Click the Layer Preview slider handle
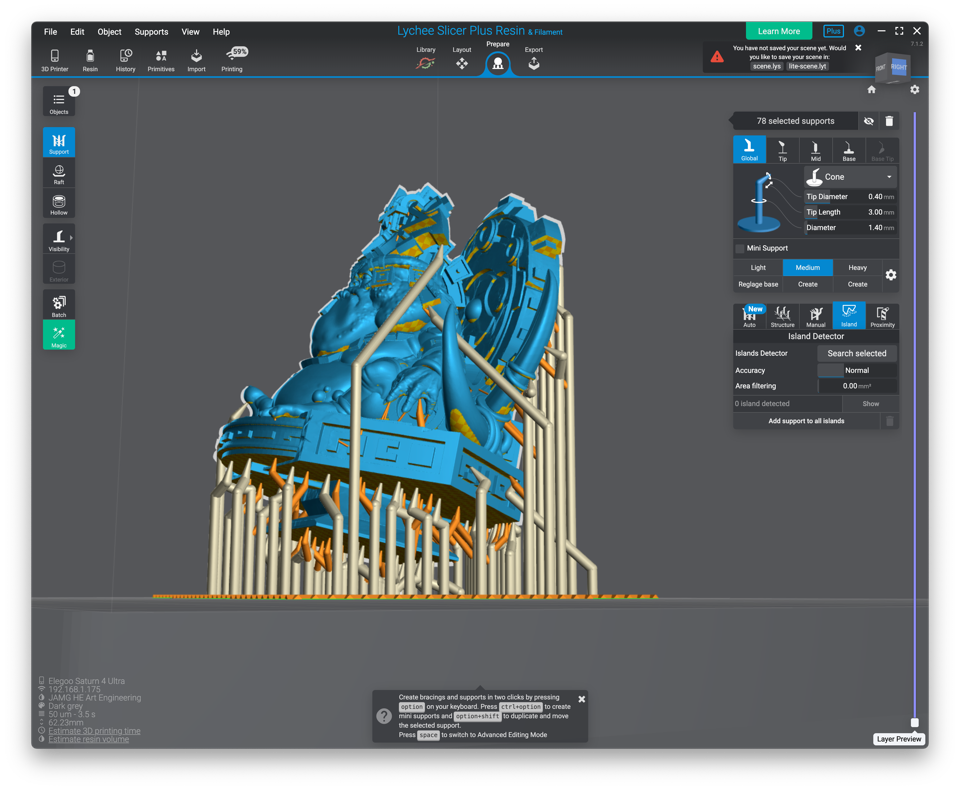960x790 pixels. pos(914,722)
